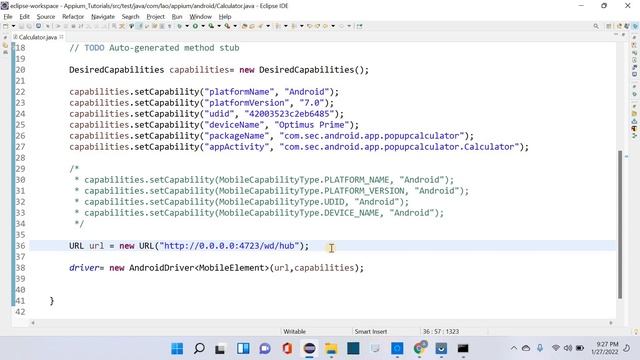This screenshot has width=640, height=360.
Task: Open the Previous Annotation dropdown arrow
Action: click(x=302, y=26)
